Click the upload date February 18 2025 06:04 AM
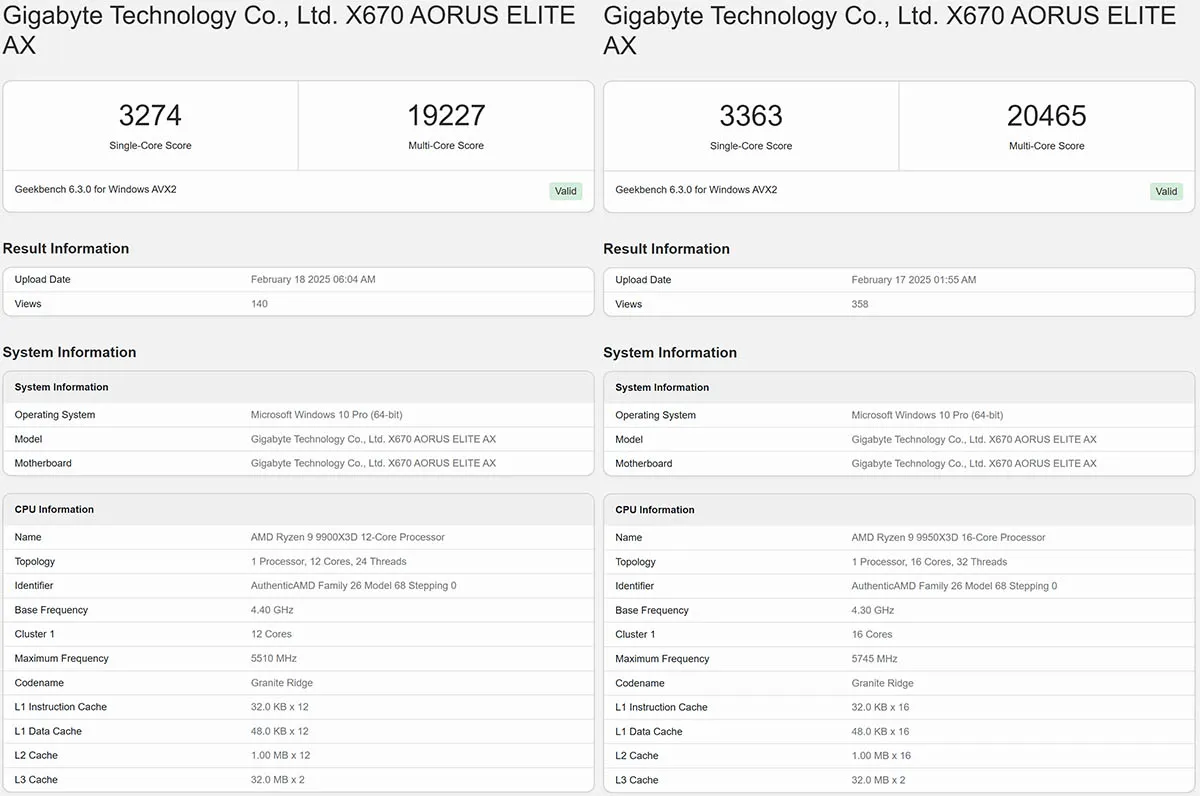The width and height of the screenshot is (1200, 796). click(x=313, y=279)
